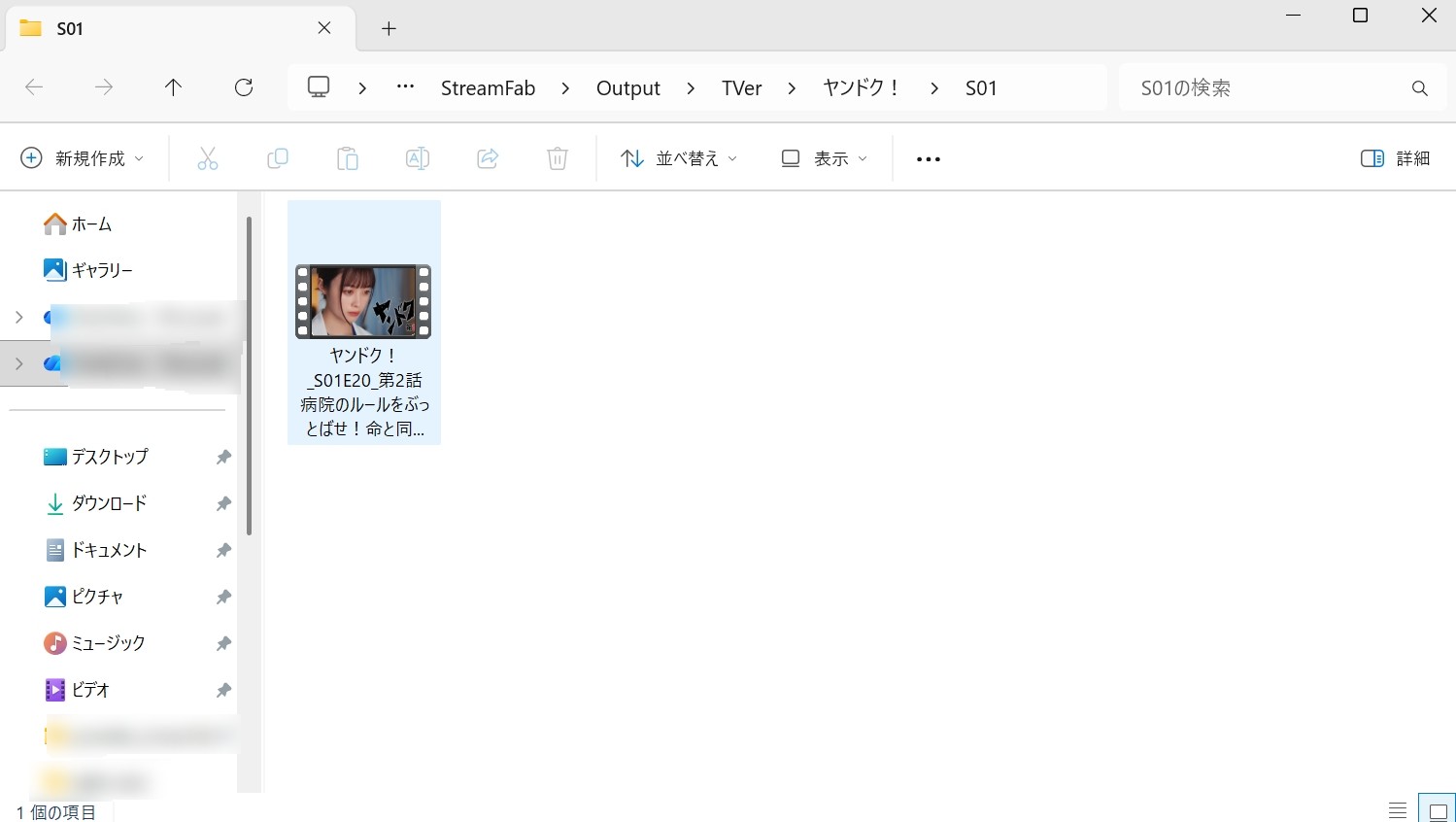Screen dimensions: 1456x822
Task: Refresh the S01 folder view
Action: pyautogui.click(x=243, y=87)
